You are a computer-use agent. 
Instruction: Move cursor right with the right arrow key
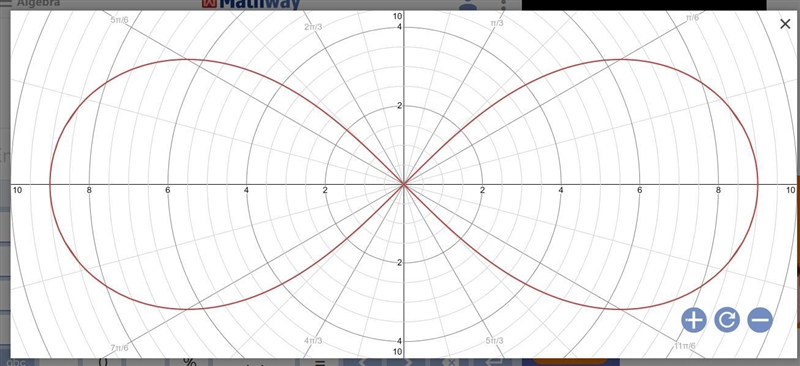(x=407, y=362)
